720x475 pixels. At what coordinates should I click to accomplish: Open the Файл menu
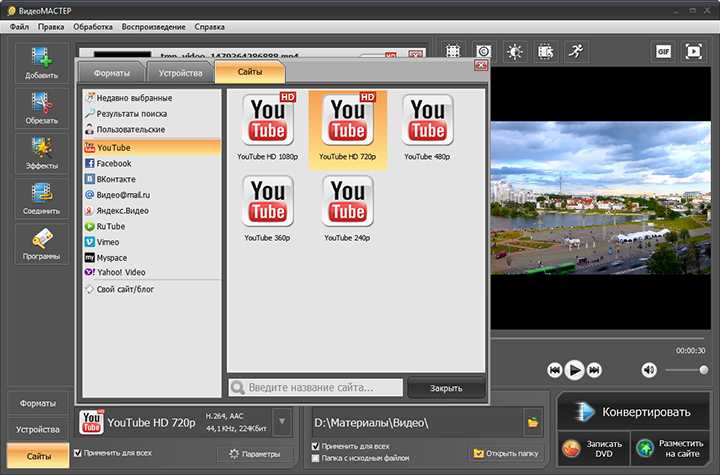pos(19,27)
